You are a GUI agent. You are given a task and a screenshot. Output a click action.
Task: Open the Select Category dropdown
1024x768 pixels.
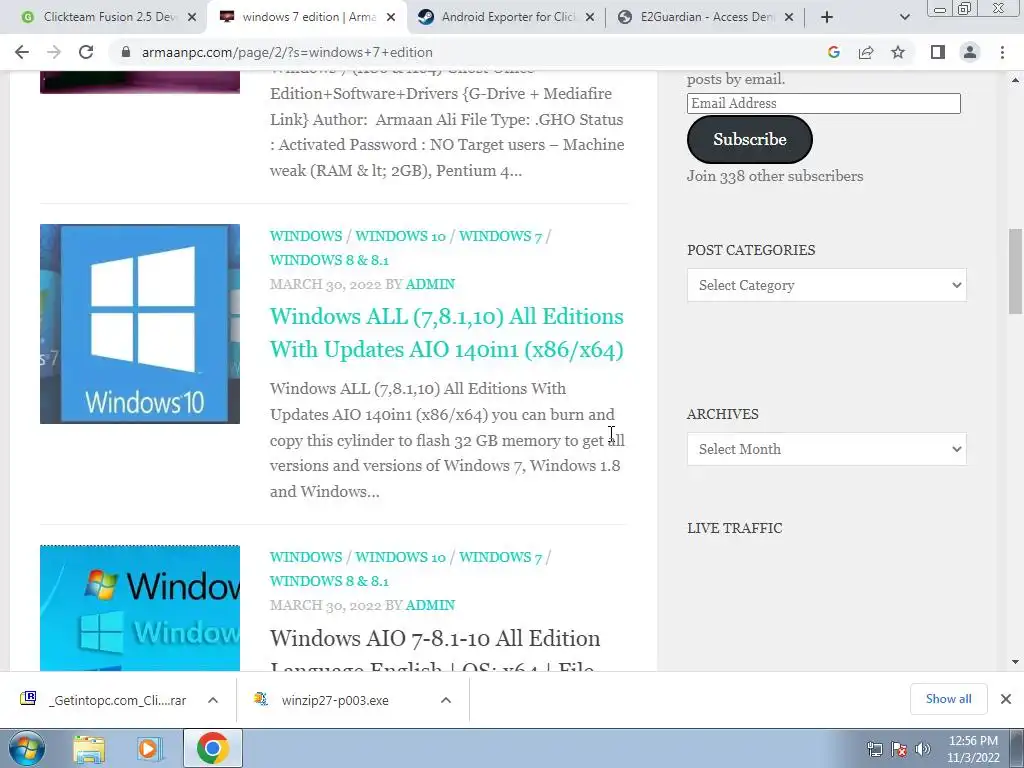[826, 285]
